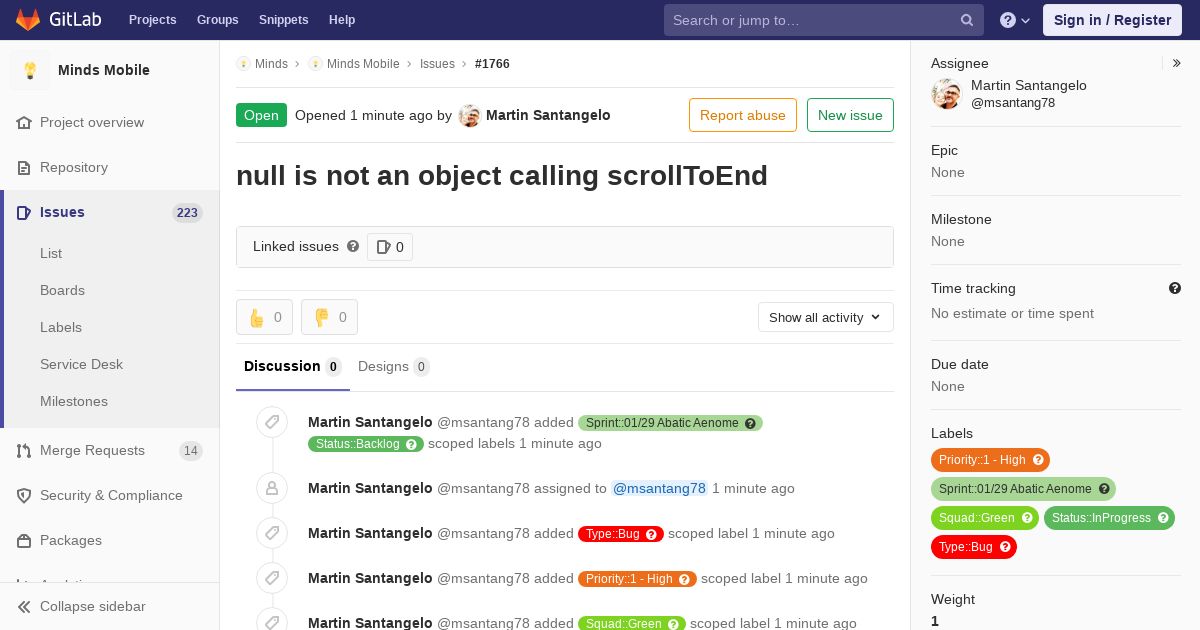This screenshot has height=630, width=1200.
Task: Click the GitLab logo
Action: pyautogui.click(x=57, y=20)
